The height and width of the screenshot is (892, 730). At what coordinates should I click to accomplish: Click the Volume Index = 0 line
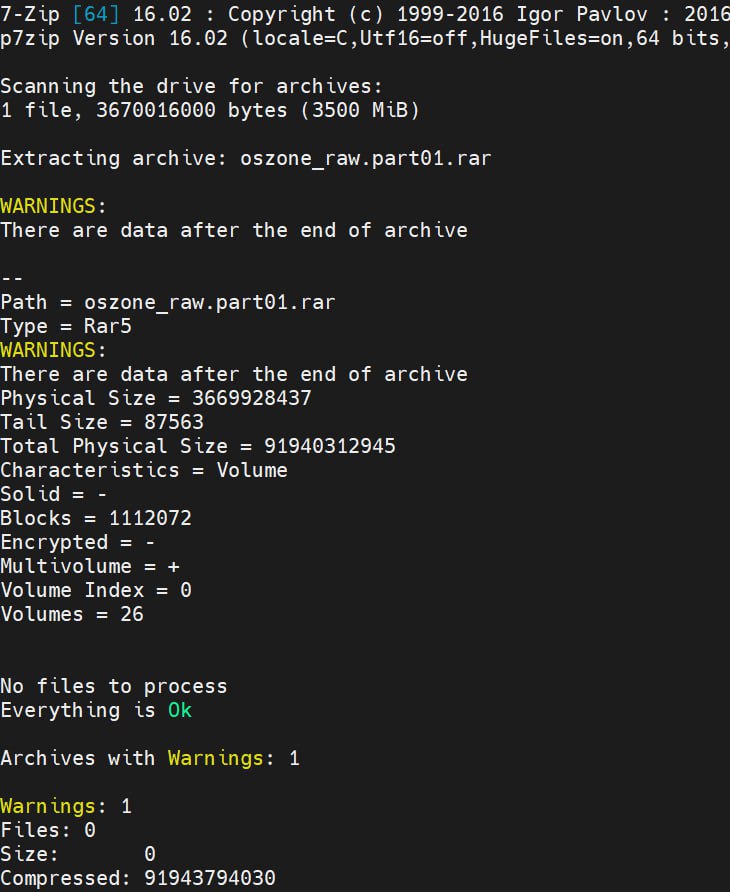point(96,590)
